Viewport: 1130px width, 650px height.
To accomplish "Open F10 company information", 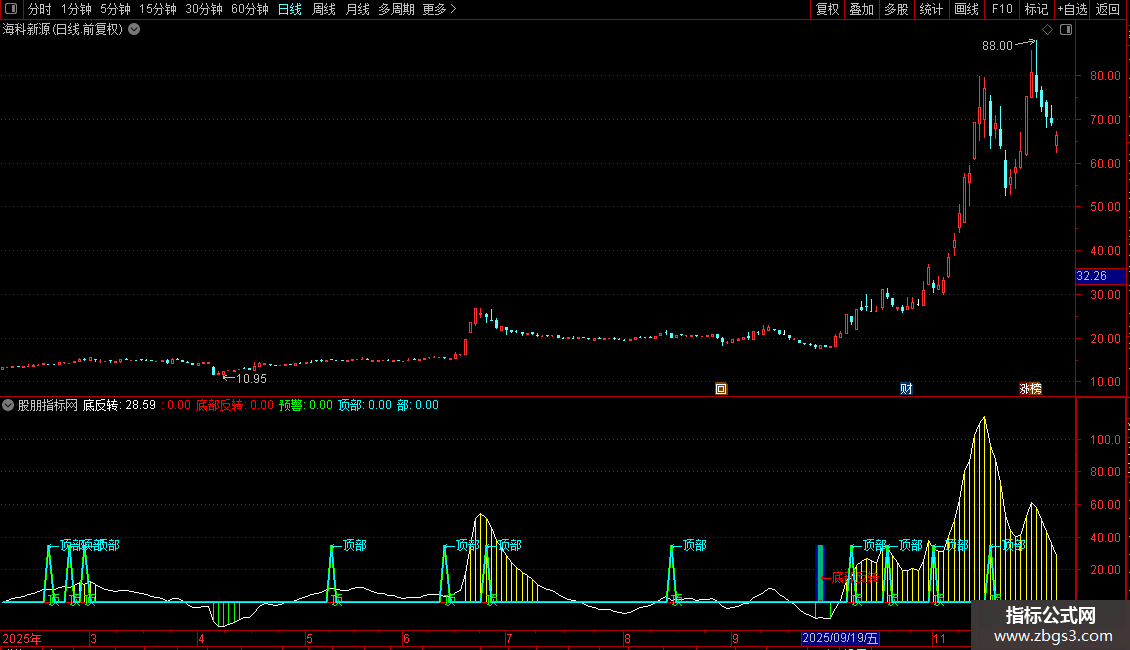I will (x=1002, y=9).
